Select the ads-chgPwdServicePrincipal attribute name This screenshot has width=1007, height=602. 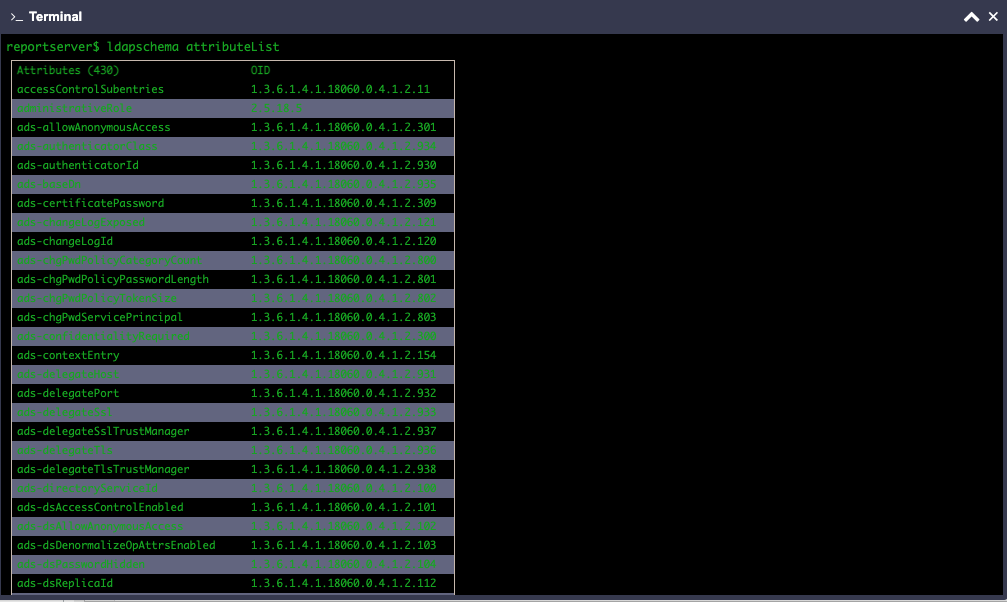click(x=100, y=317)
